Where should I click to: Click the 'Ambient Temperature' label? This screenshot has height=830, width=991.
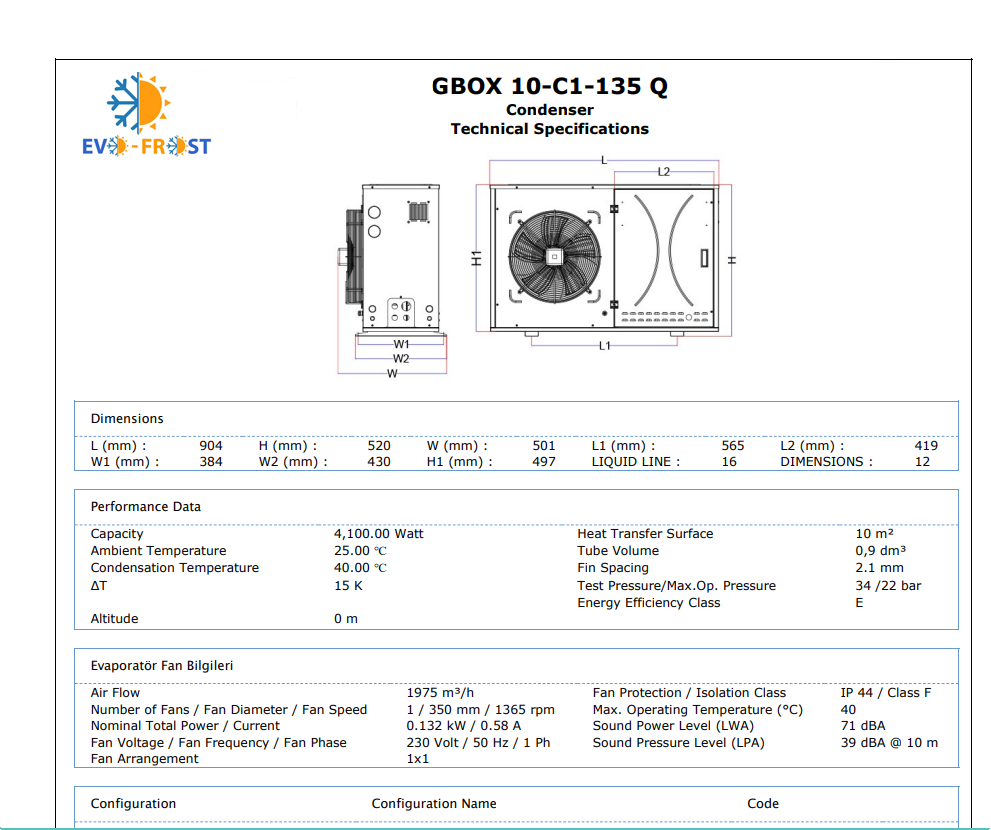pos(158,551)
